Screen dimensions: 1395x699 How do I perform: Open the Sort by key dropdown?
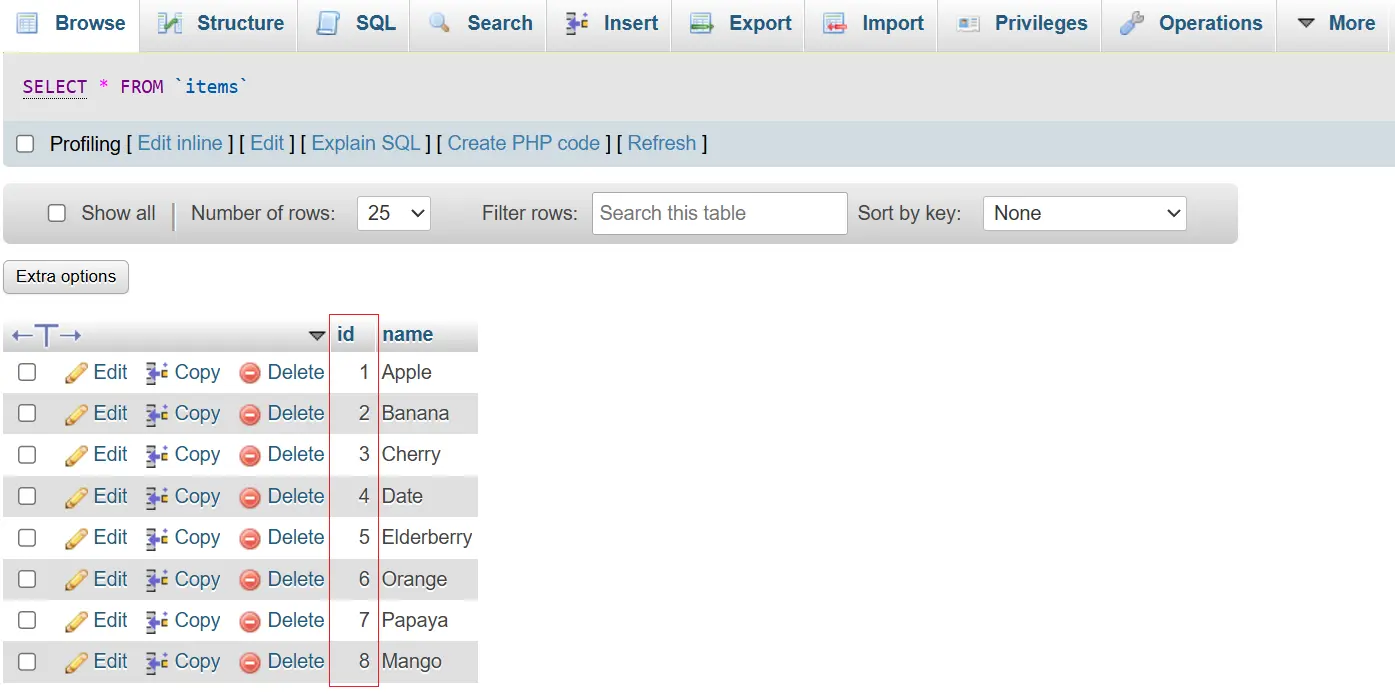point(1085,213)
